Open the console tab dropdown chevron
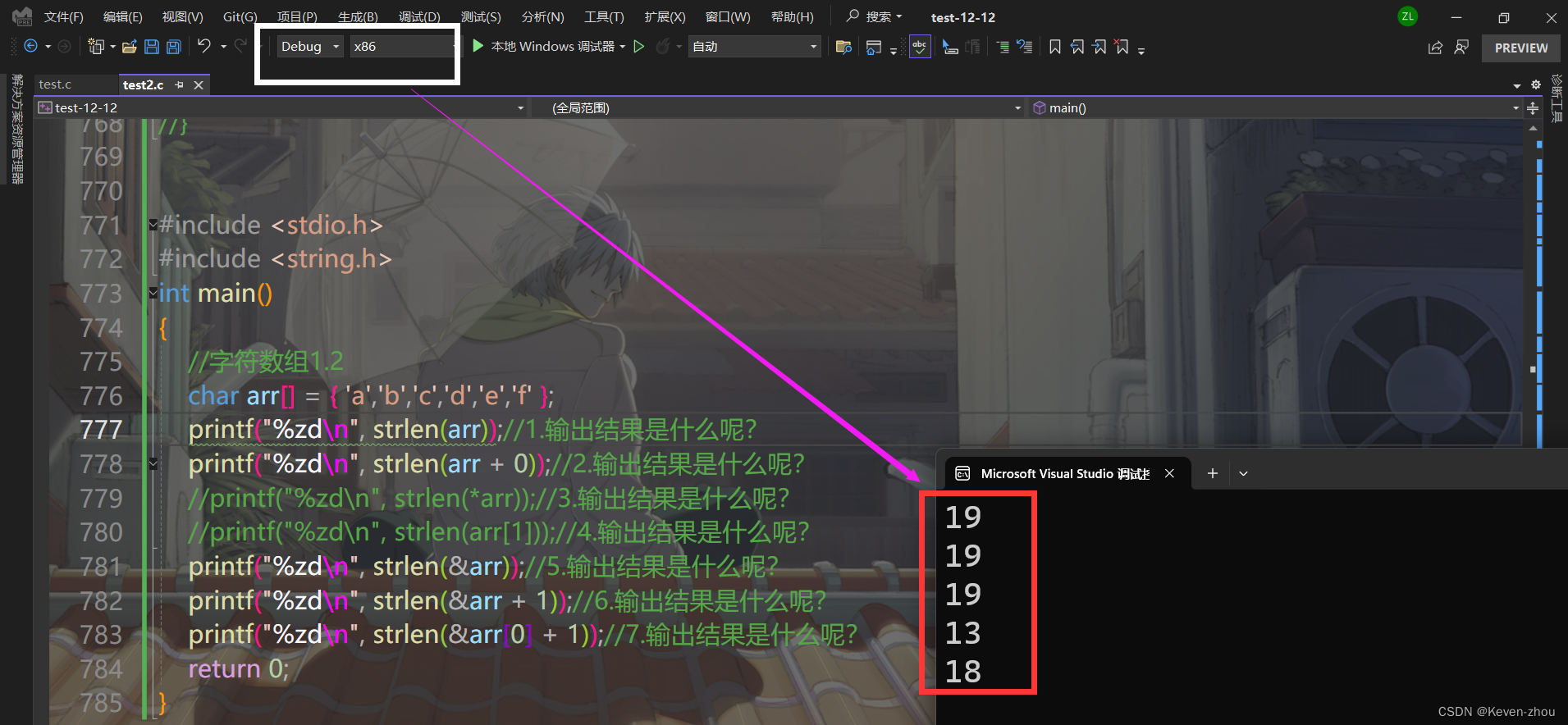 [1243, 473]
